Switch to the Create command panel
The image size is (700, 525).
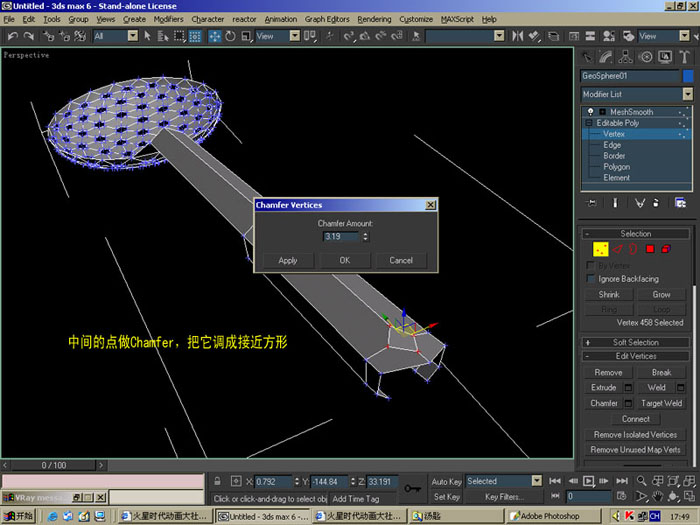tap(588, 57)
